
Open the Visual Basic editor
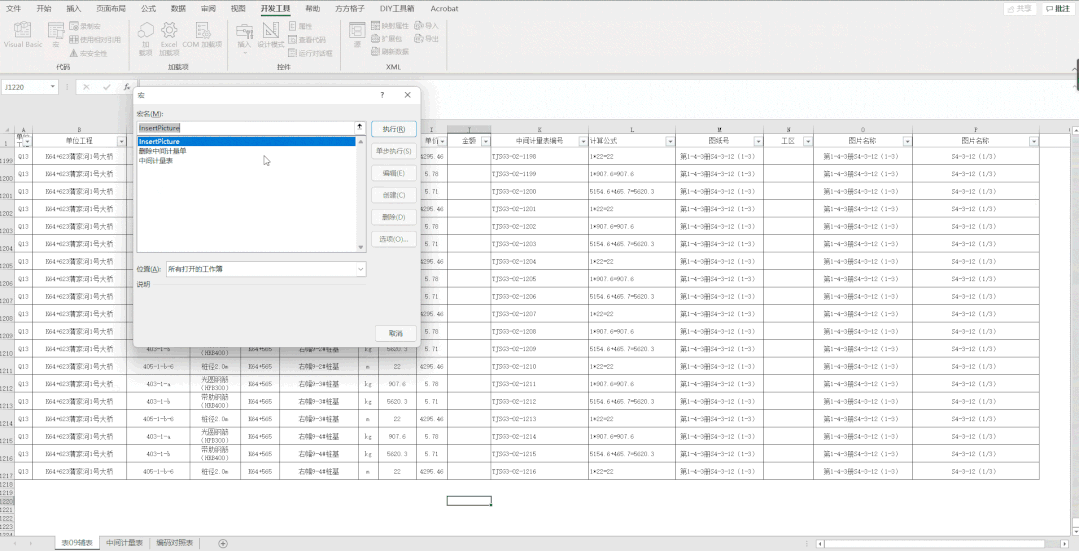(23, 35)
